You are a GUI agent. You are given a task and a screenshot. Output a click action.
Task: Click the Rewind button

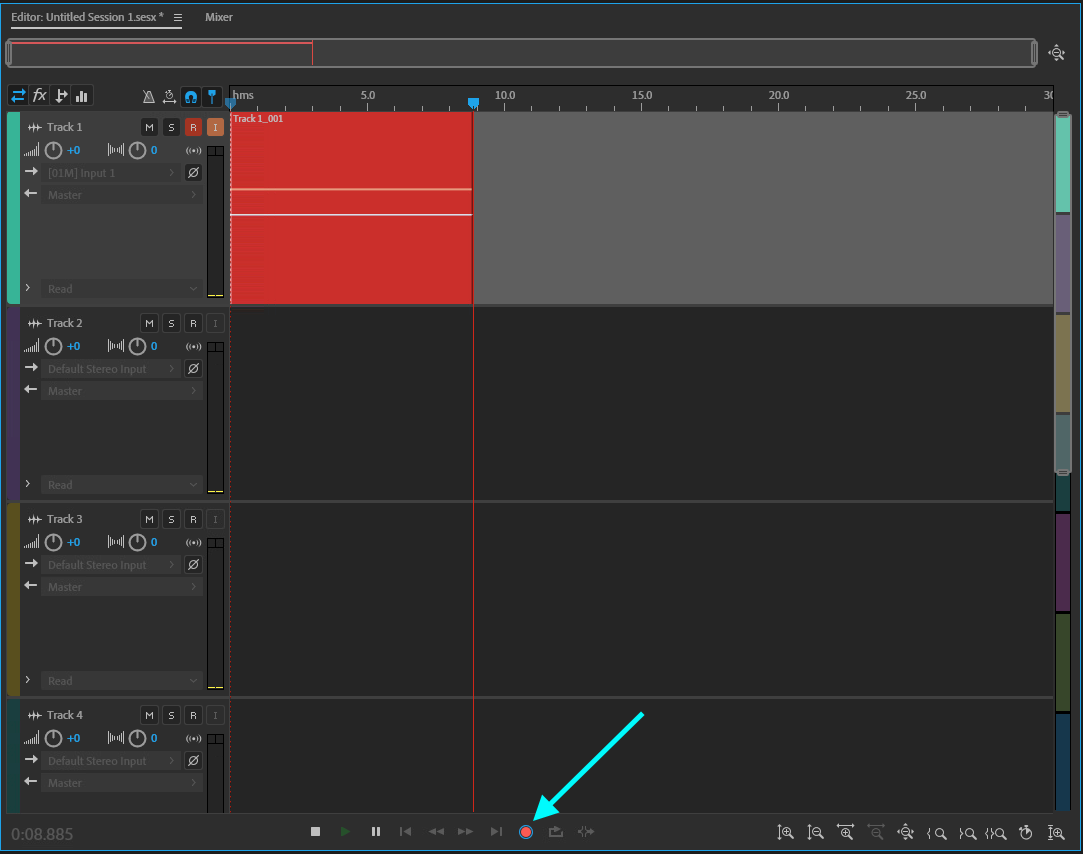pos(436,831)
